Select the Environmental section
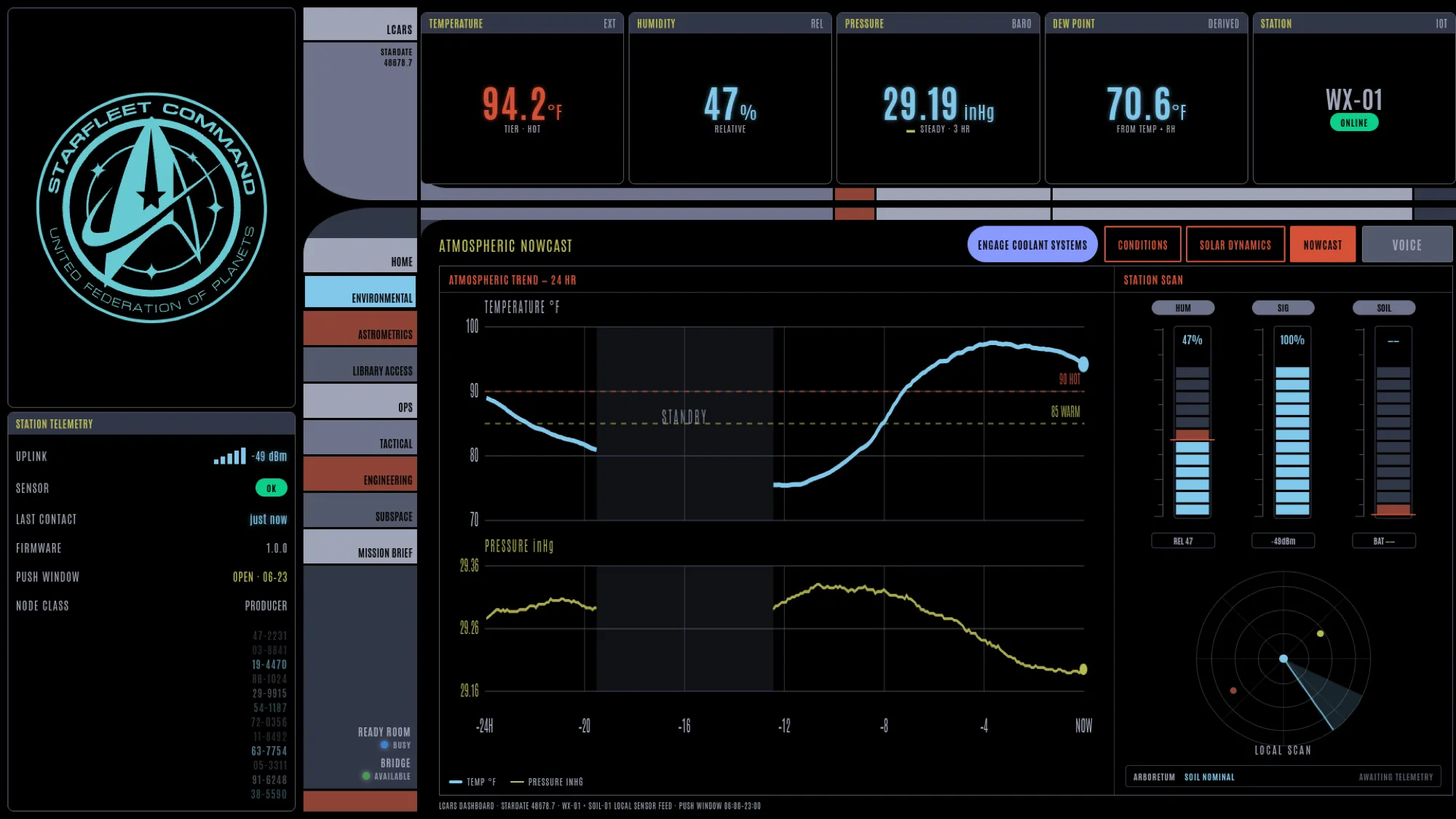 [x=360, y=292]
